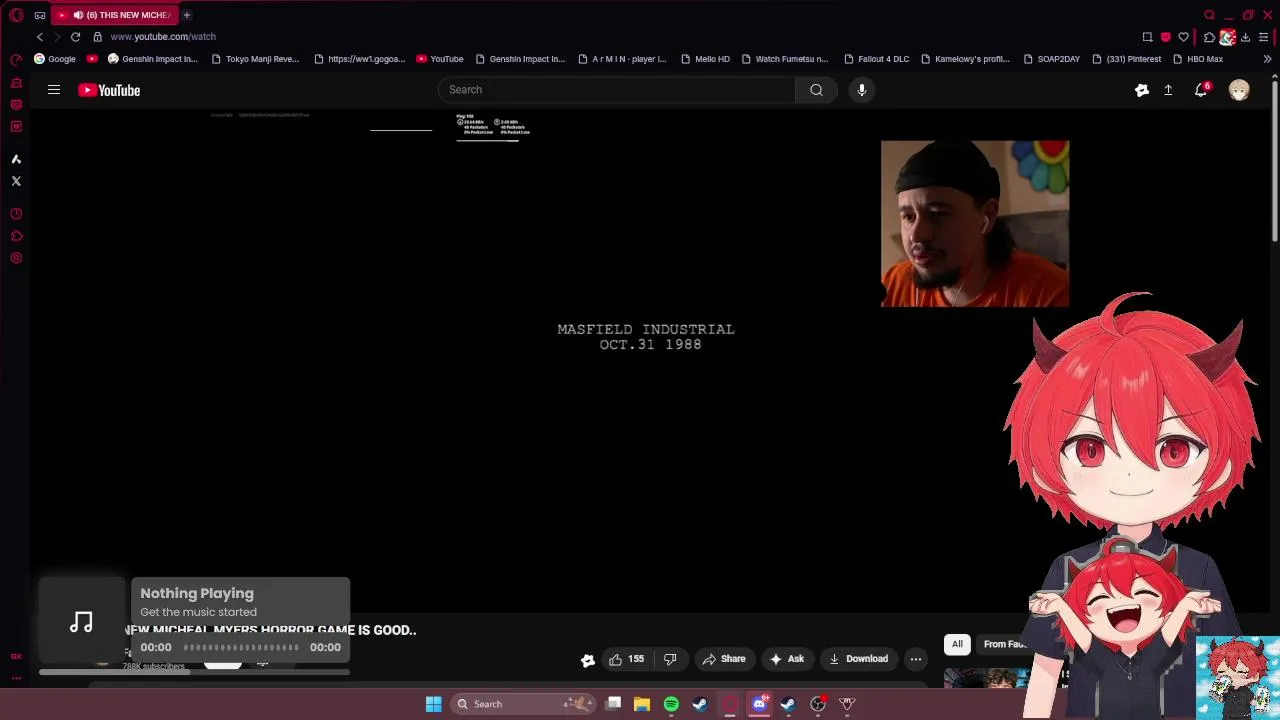Open Opera workspaces icon beside tab
1280x720 pixels.
click(x=40, y=15)
